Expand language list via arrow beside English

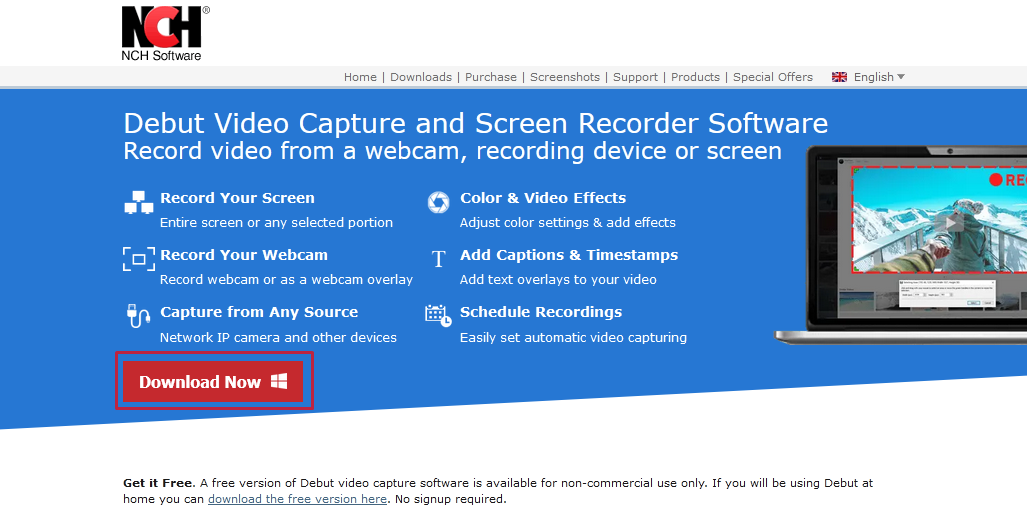pyautogui.click(x=901, y=77)
